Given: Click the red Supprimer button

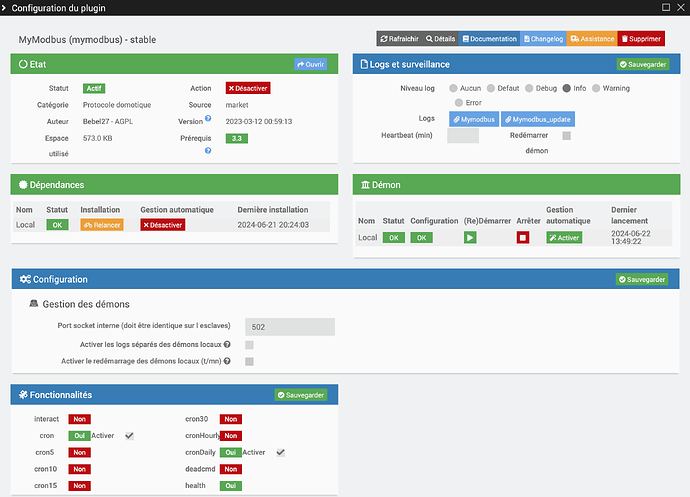Looking at the screenshot, I should [x=641, y=39].
